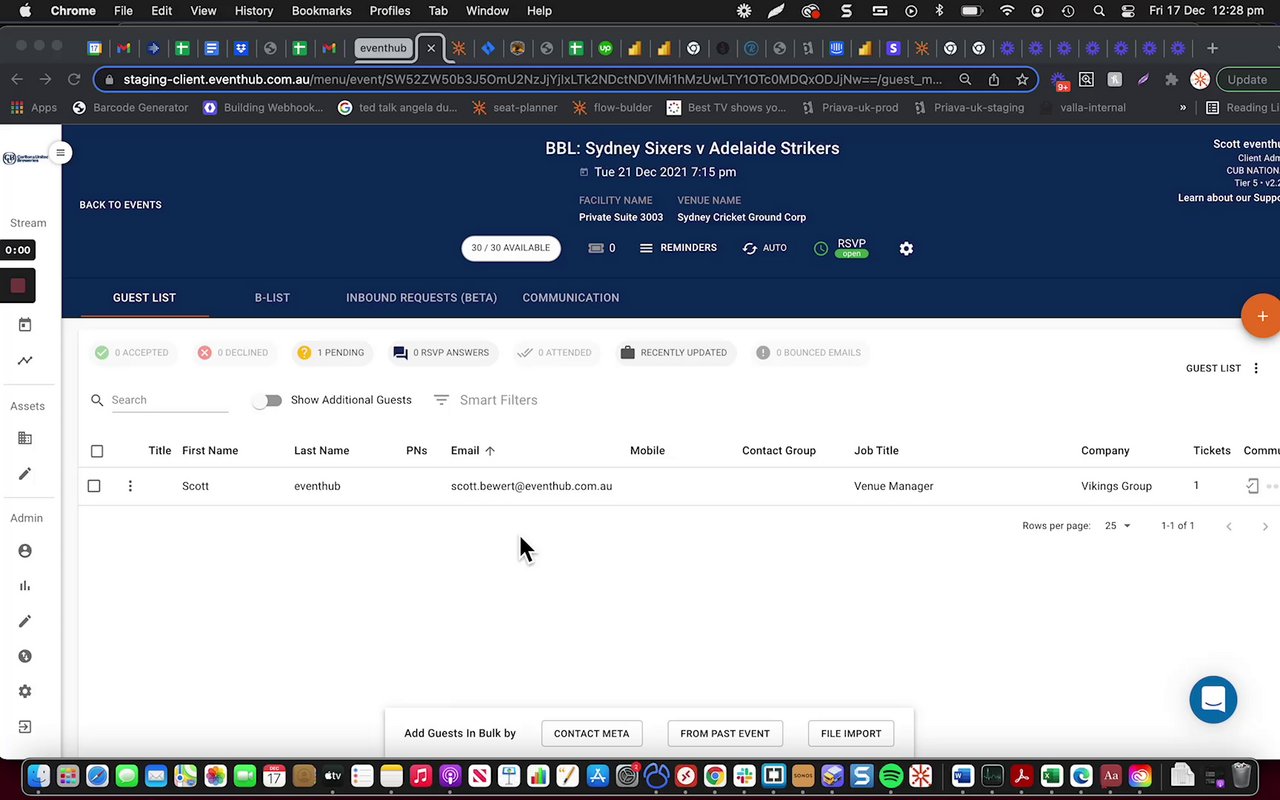Click the From Past Event button
This screenshot has height=800, width=1280.
[725, 733]
